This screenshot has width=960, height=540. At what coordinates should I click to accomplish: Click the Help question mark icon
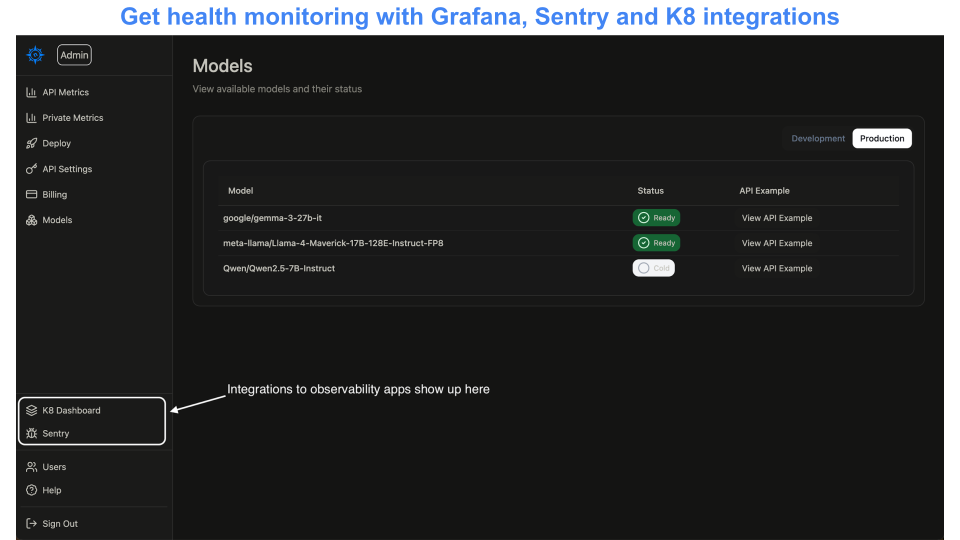[31, 490]
